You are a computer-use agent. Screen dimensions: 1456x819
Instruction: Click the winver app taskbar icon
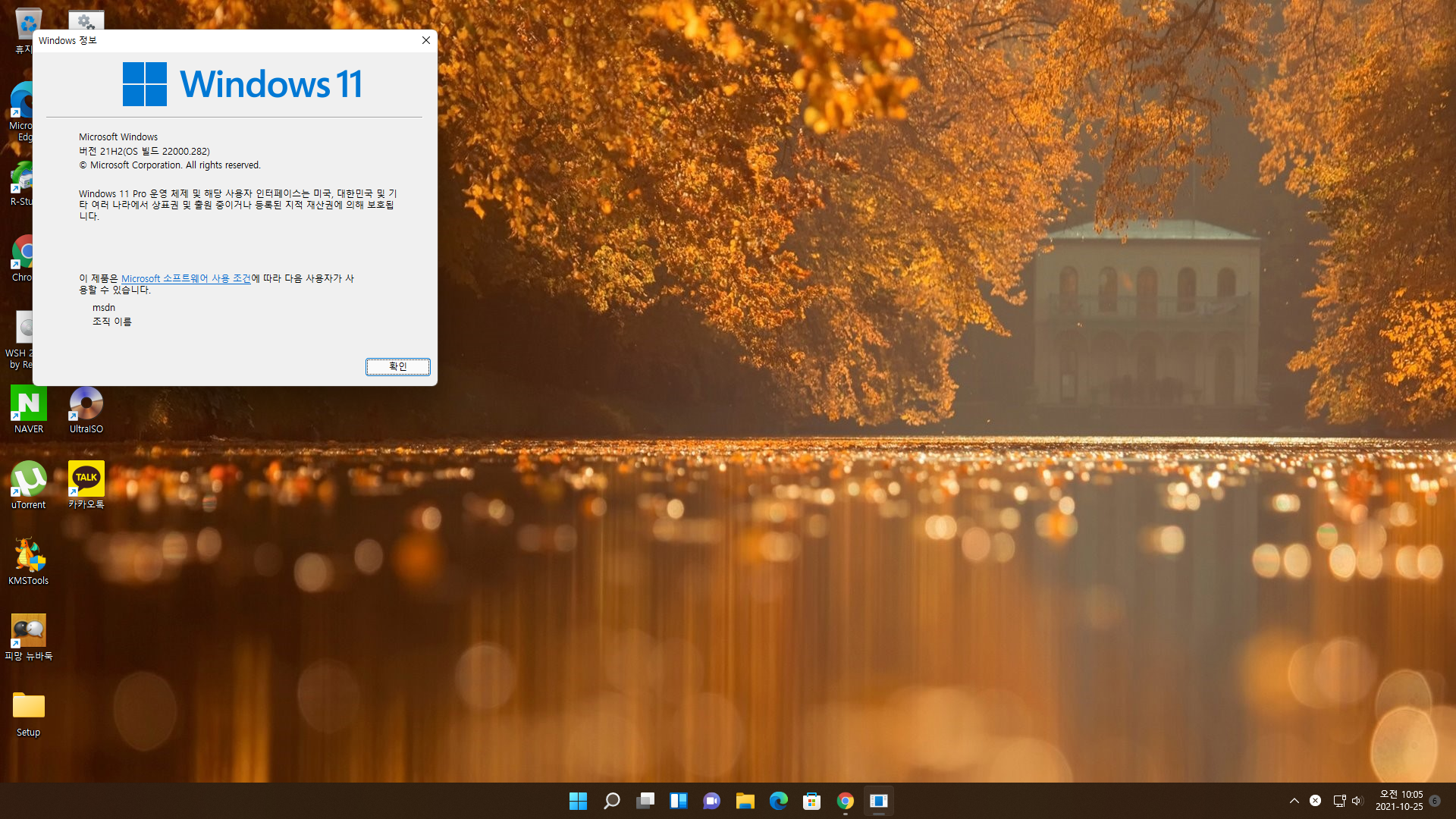coord(878,801)
